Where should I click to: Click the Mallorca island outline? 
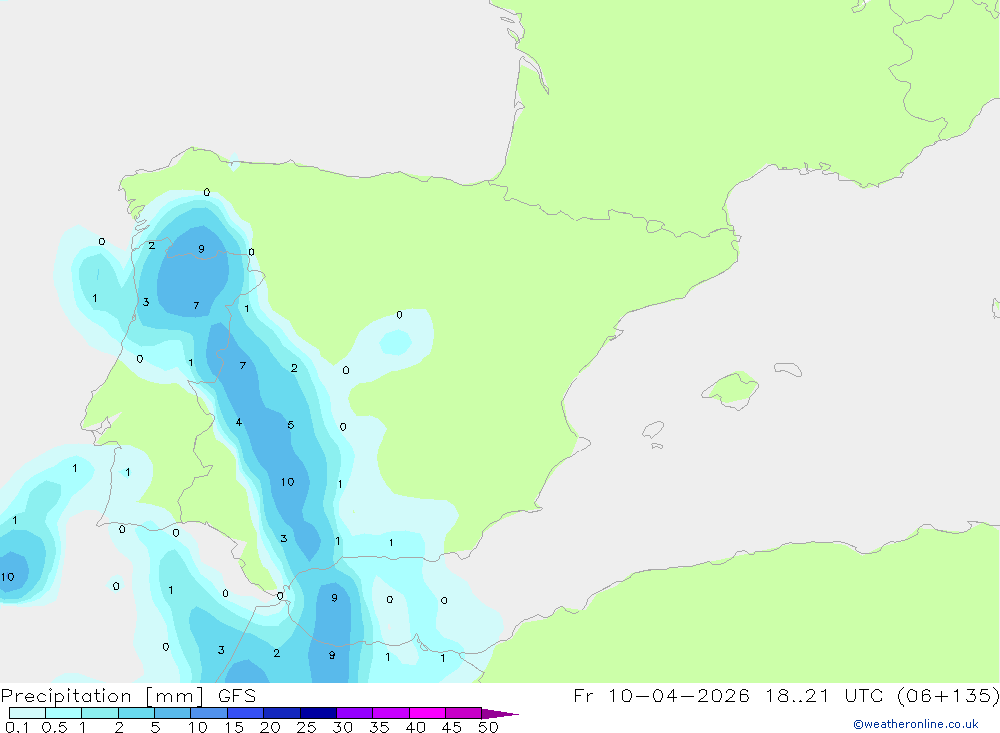(x=731, y=389)
